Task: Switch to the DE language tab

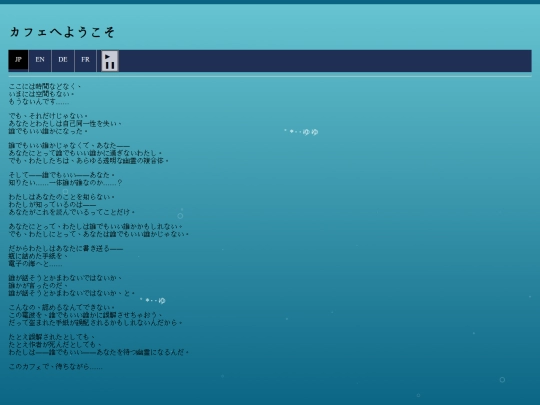Action: [63, 61]
